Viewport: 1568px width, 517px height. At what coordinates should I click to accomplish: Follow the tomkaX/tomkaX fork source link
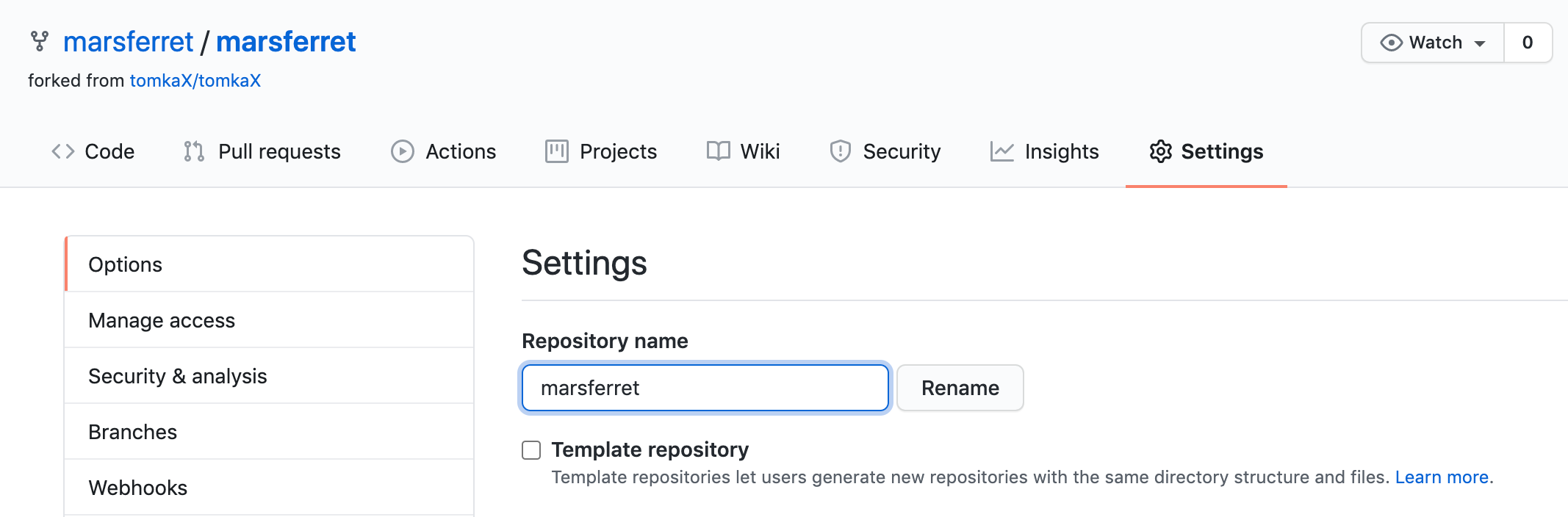point(195,81)
